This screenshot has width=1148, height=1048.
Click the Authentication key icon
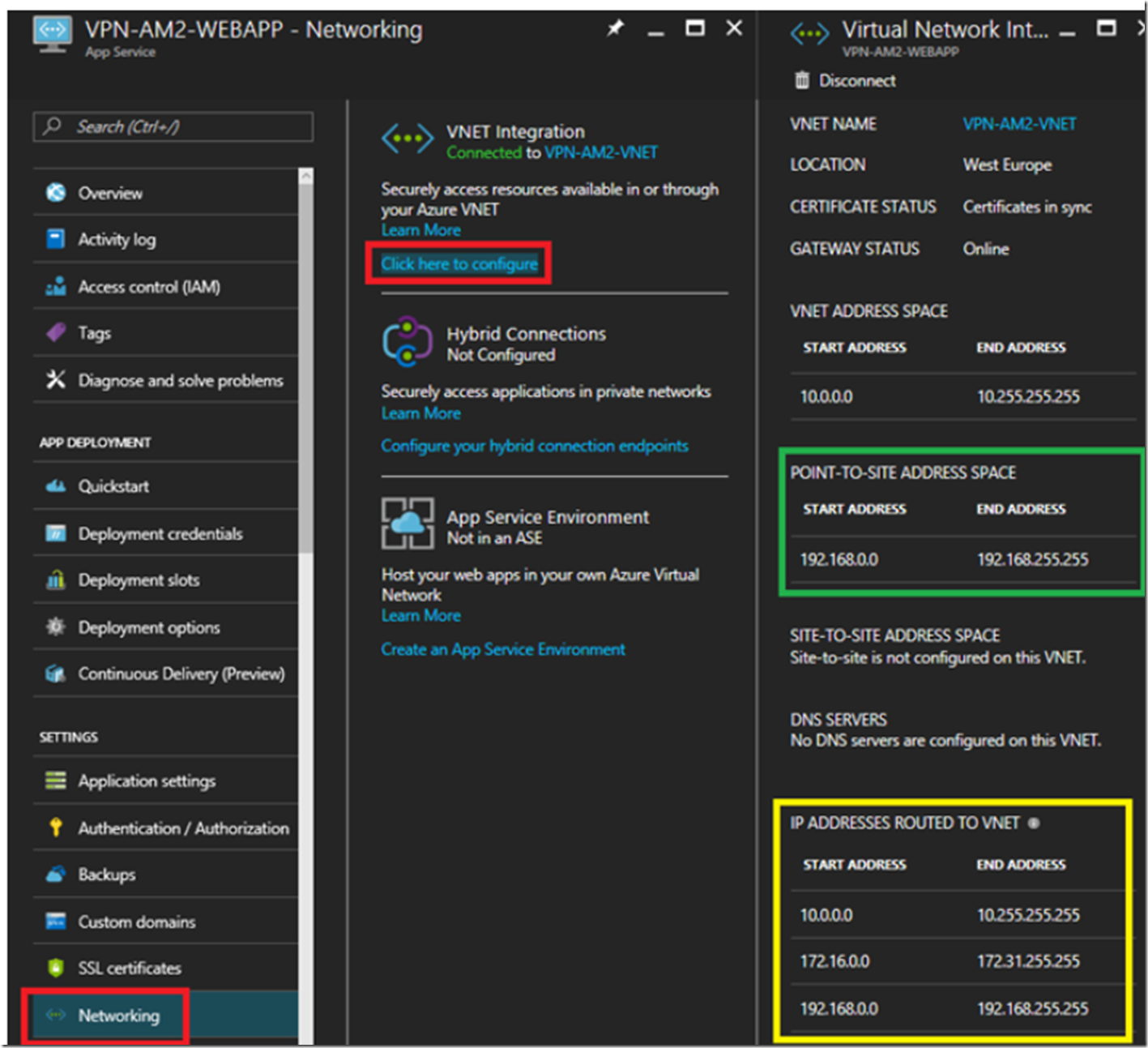point(56,828)
